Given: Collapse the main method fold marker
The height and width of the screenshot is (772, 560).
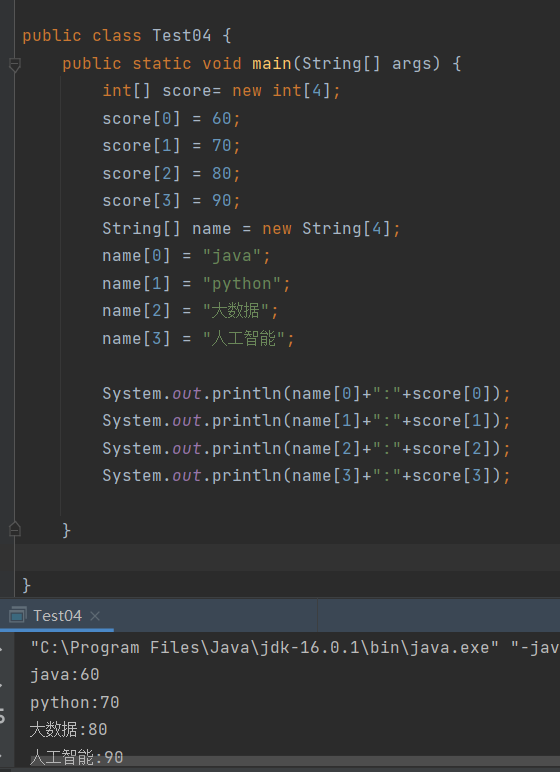Looking at the screenshot, I should [15, 64].
